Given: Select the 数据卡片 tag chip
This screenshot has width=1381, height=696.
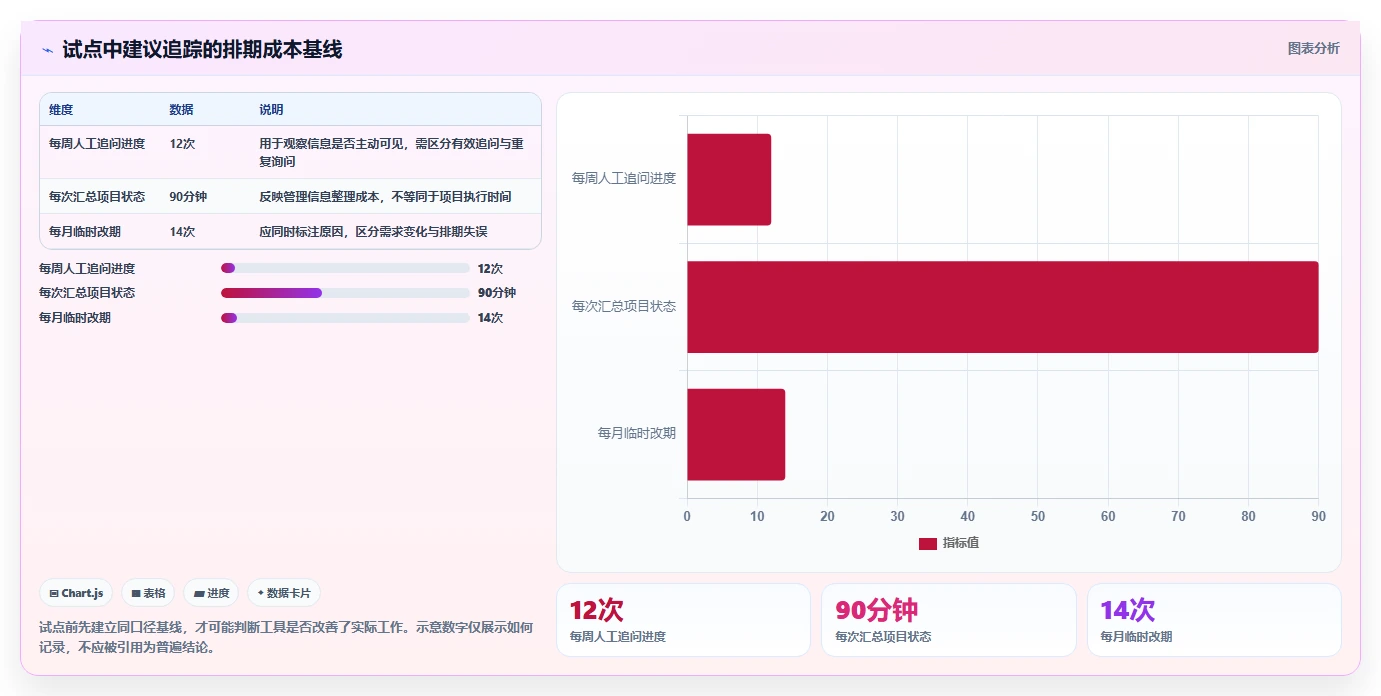Looking at the screenshot, I should click(x=284, y=593).
